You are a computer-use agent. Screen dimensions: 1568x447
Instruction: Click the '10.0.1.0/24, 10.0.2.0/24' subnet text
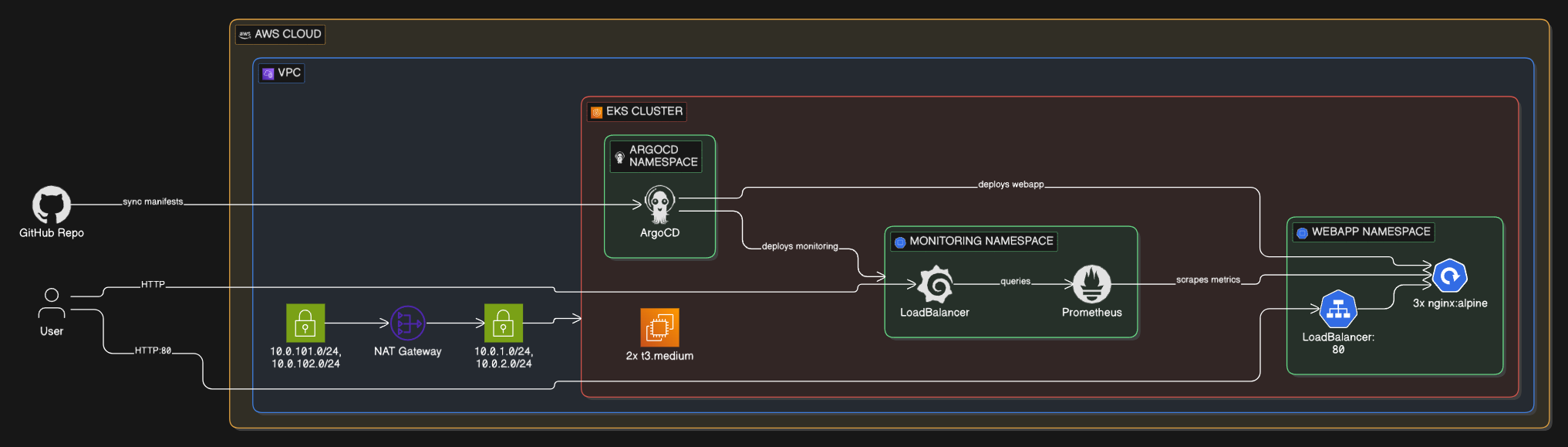504,357
